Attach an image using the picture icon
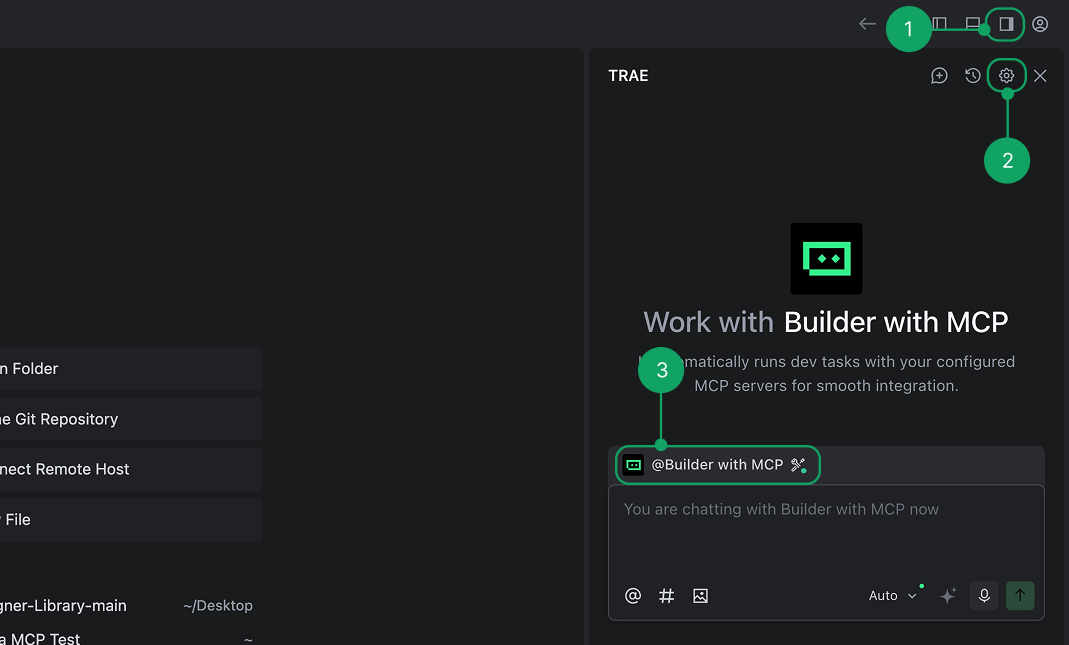 [x=700, y=596]
